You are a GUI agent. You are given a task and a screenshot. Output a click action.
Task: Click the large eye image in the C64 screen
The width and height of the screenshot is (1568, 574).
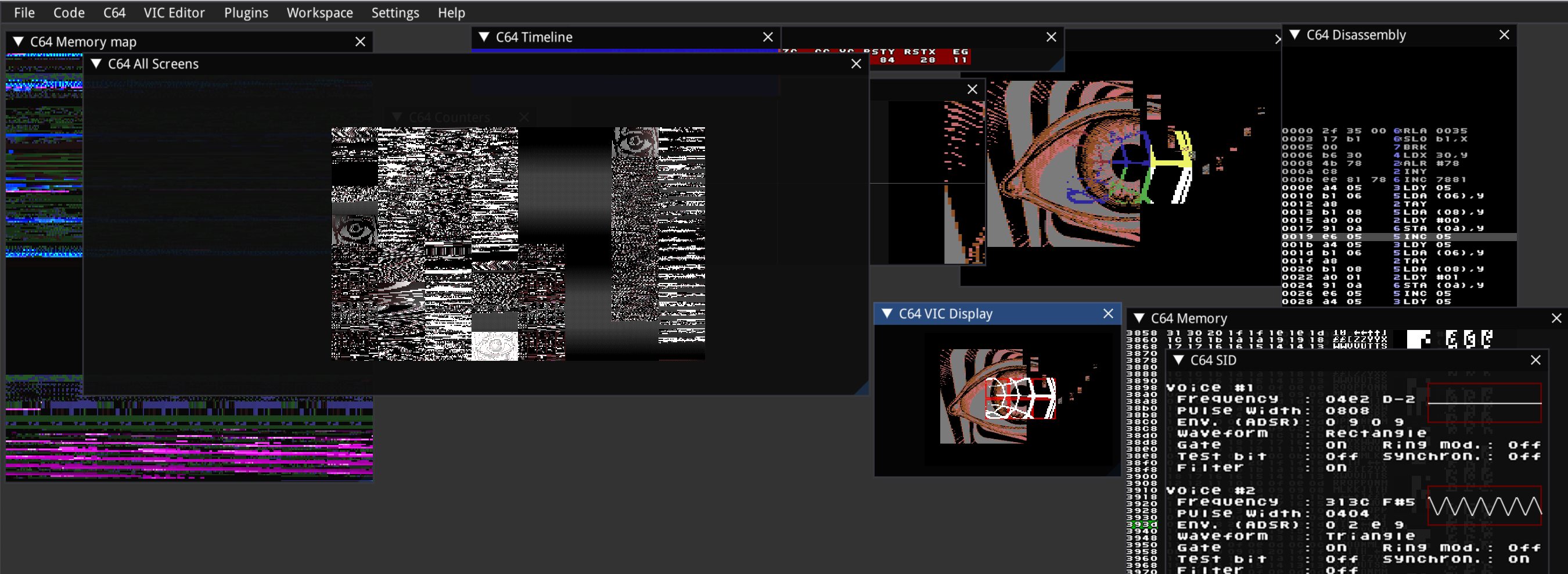[1063, 163]
